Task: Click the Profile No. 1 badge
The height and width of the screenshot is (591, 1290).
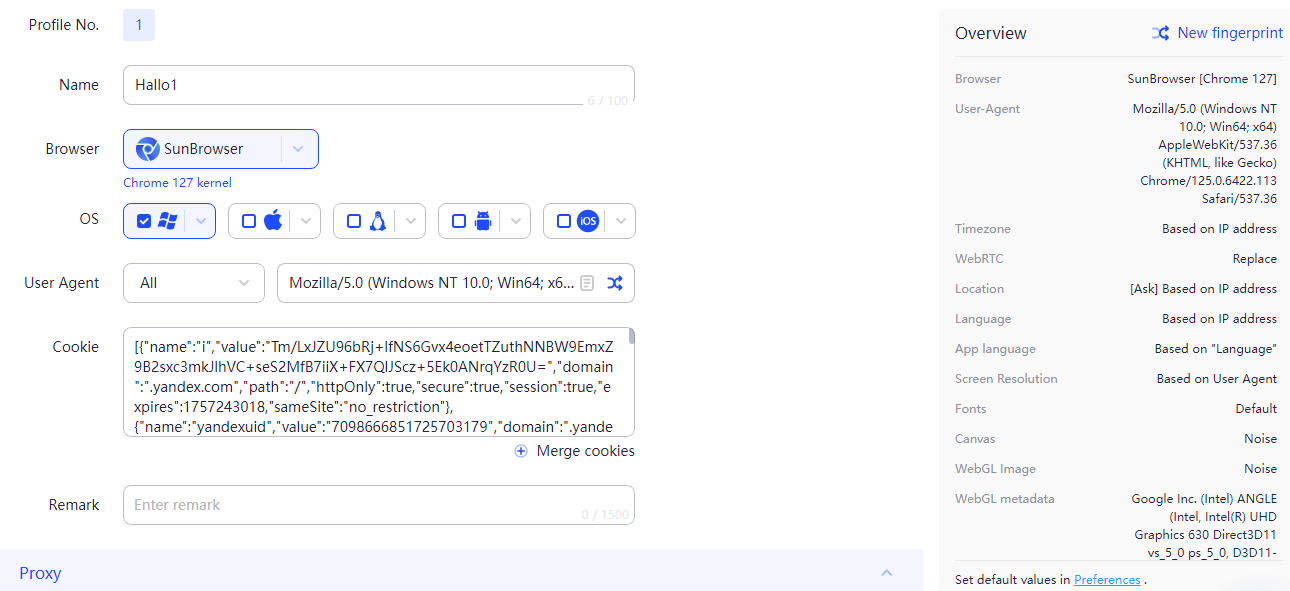Action: (139, 25)
